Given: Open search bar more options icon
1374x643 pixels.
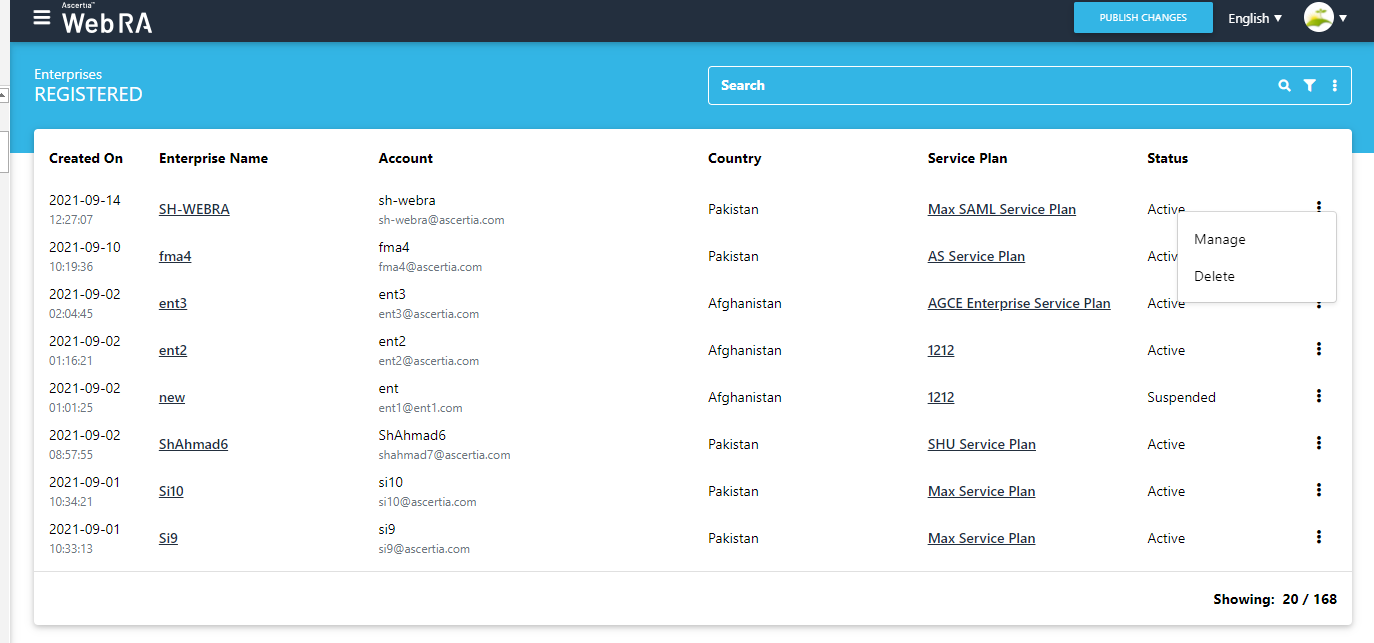Looking at the screenshot, I should [x=1334, y=86].
